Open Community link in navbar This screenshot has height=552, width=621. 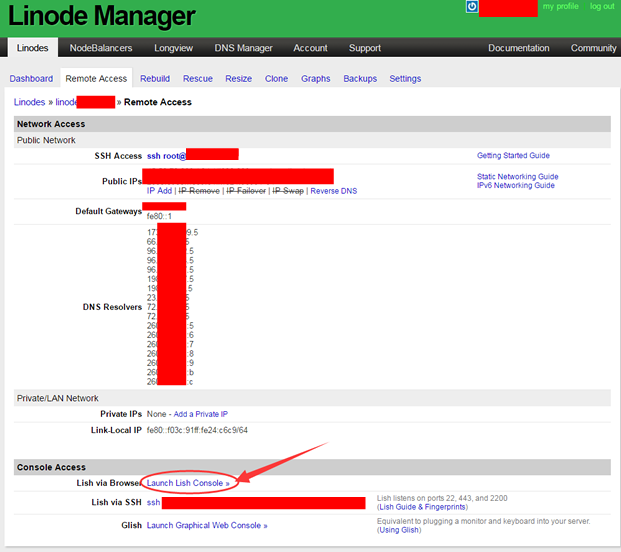click(593, 48)
